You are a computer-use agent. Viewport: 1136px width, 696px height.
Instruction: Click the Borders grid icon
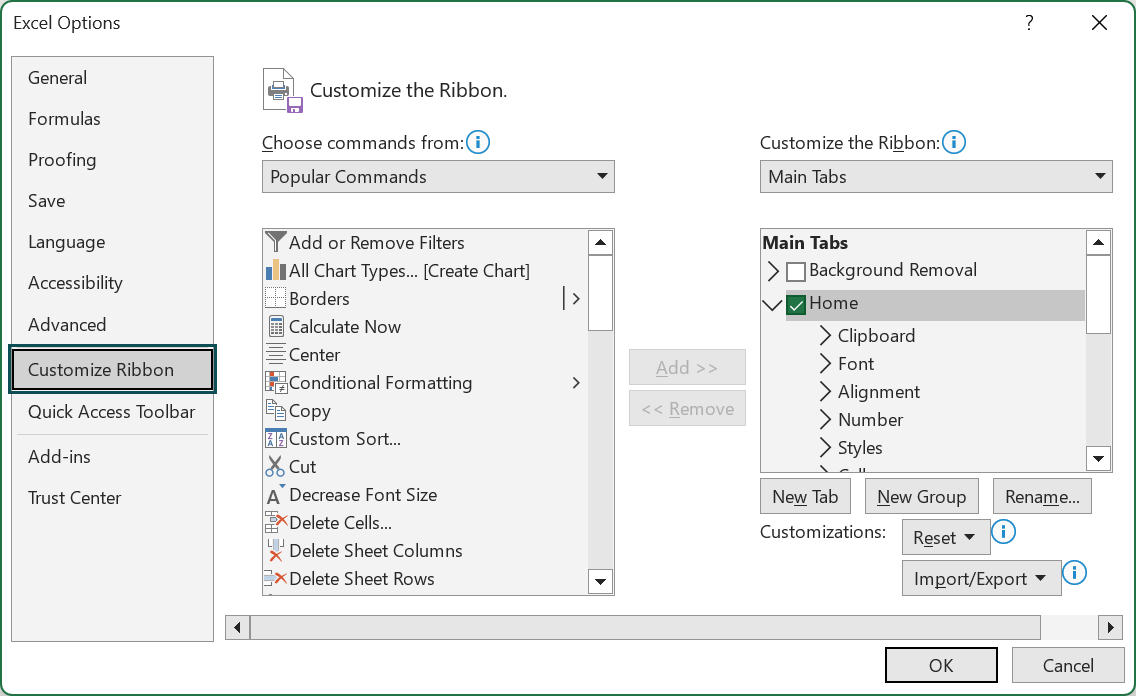tap(275, 298)
